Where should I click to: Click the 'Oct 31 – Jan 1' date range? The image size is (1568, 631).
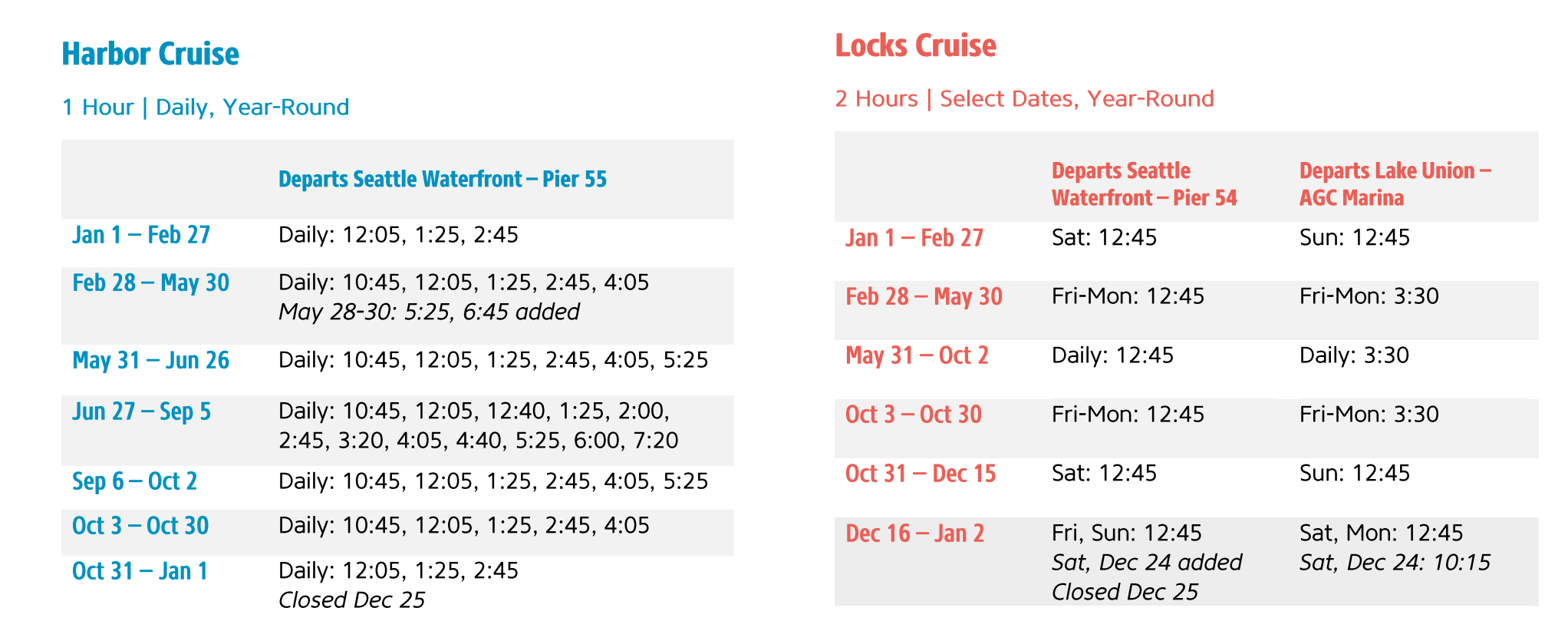click(140, 572)
